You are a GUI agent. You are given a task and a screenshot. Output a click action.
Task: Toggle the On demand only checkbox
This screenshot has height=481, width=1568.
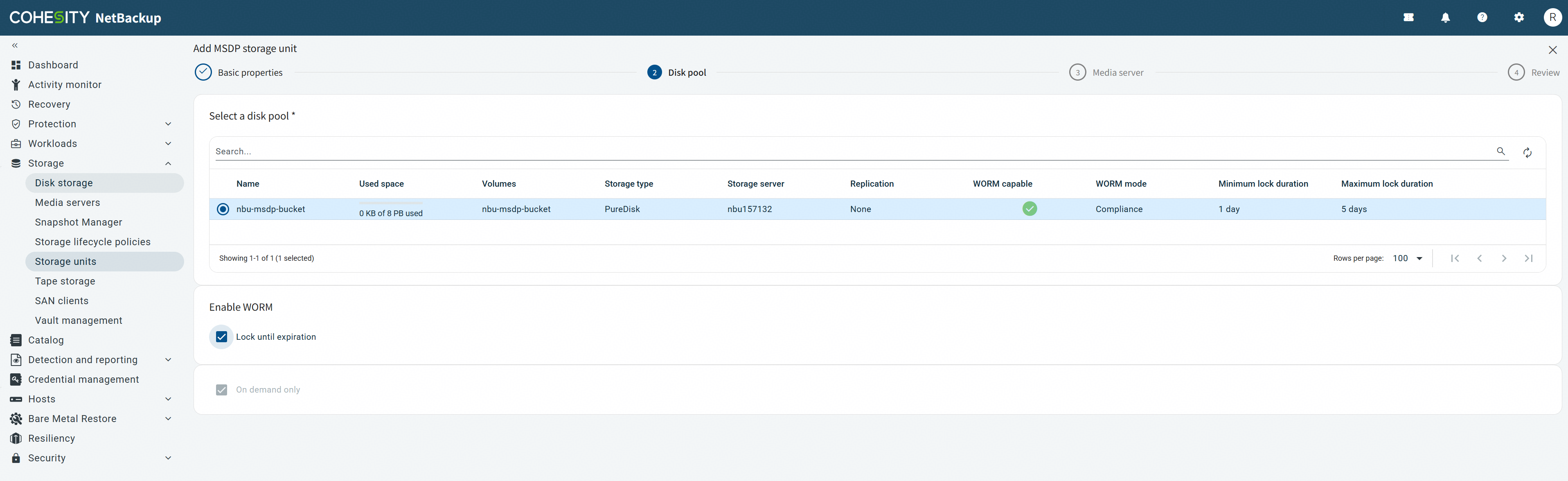[221, 390]
